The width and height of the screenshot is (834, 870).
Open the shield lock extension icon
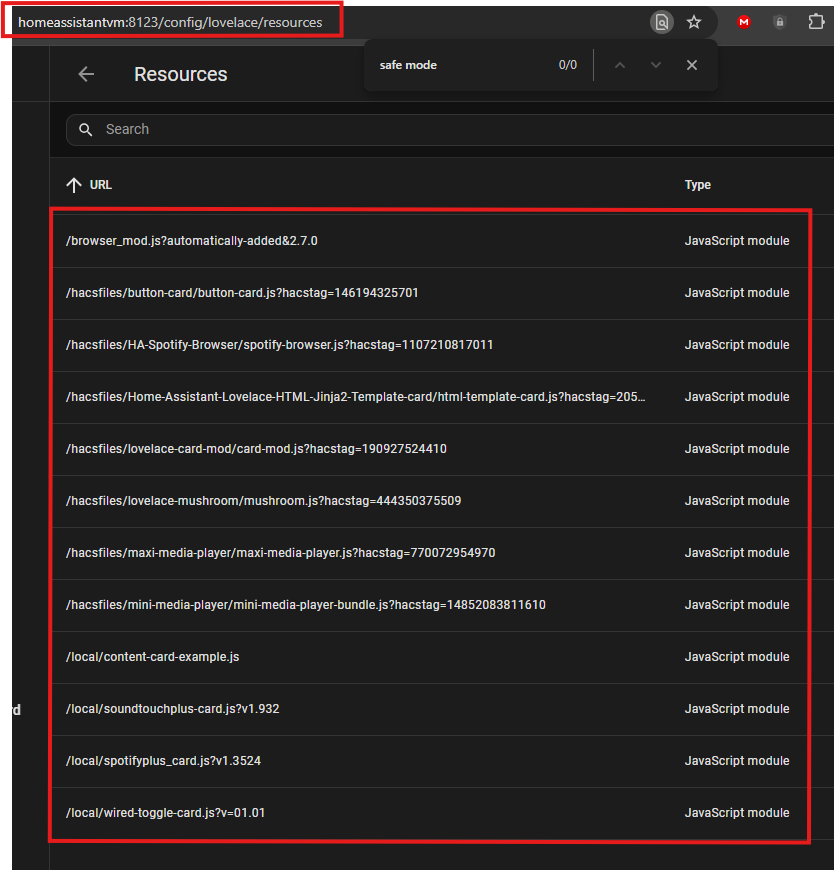pos(780,22)
